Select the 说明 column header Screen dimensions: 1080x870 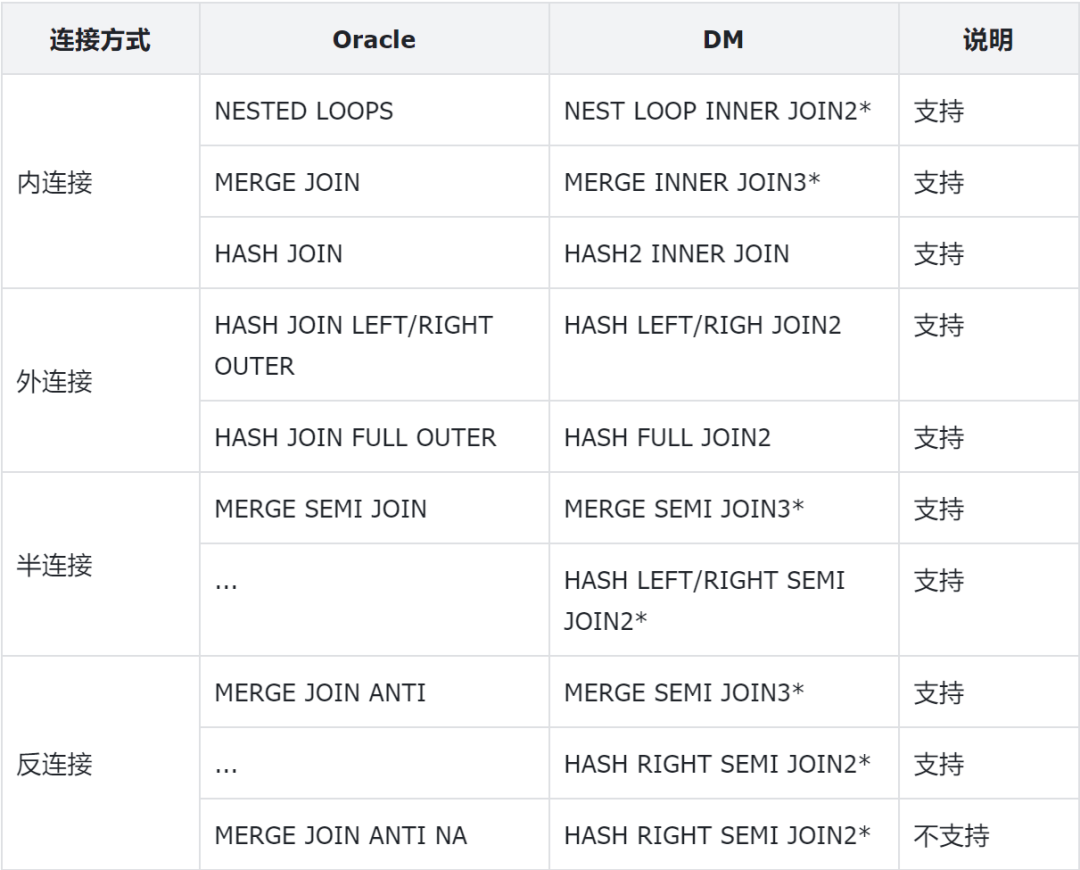click(988, 40)
